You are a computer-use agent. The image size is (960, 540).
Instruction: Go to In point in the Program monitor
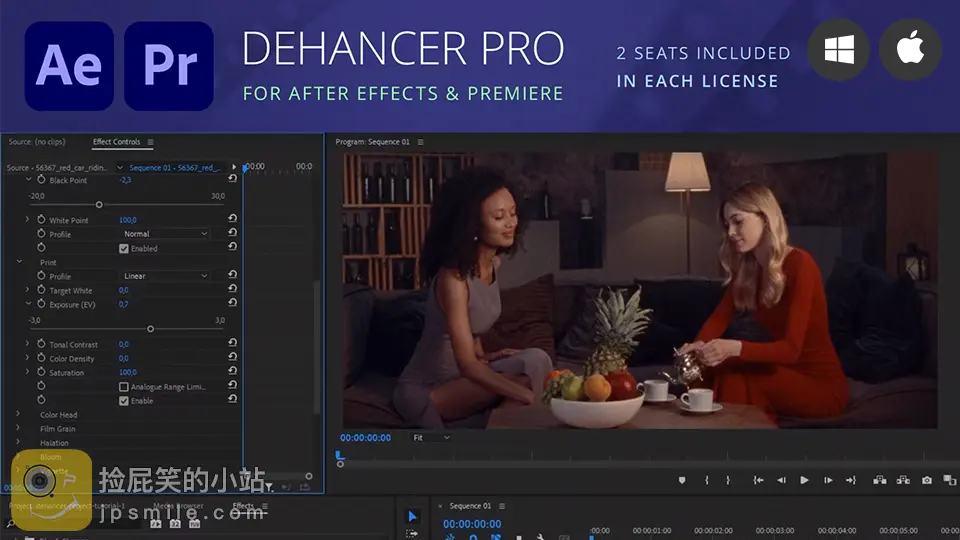click(x=758, y=480)
